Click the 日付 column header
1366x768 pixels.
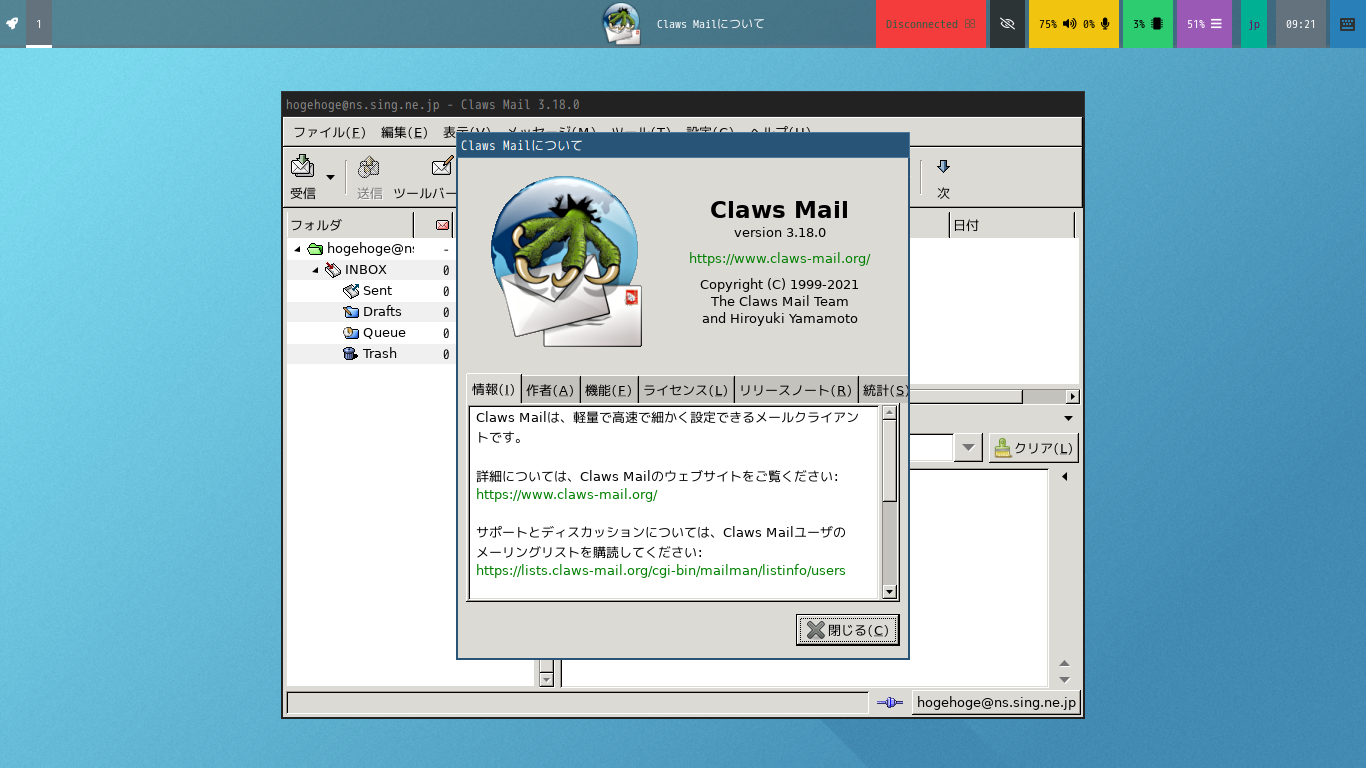click(x=1011, y=225)
